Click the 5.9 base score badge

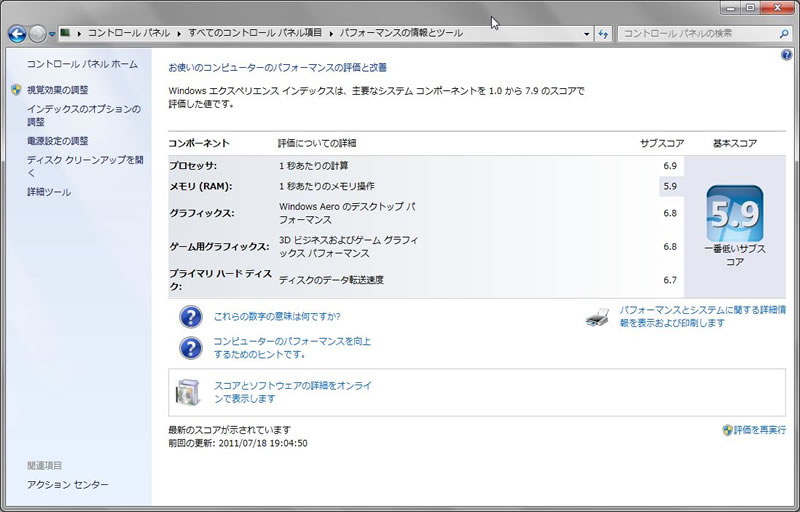point(735,213)
